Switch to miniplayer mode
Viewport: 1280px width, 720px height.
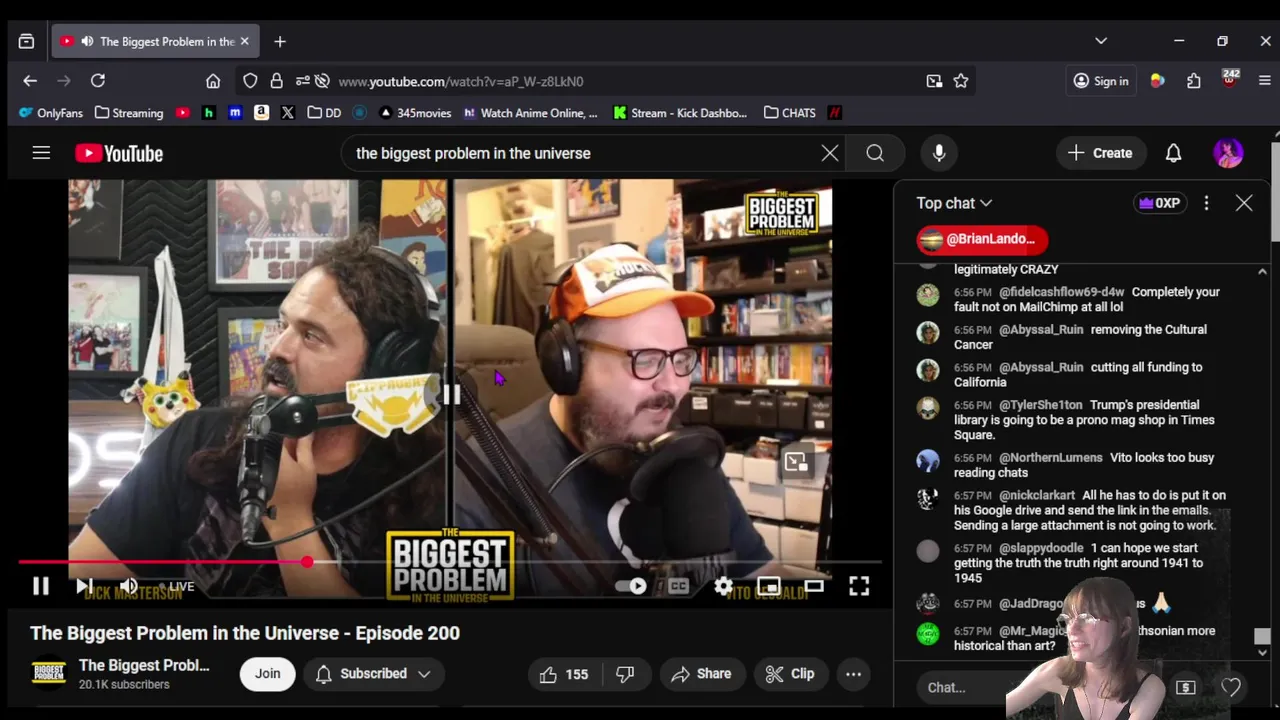pos(768,587)
